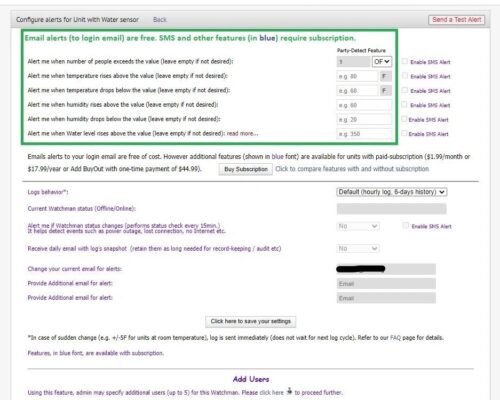Focus the temperature rises above value field

click(x=357, y=76)
